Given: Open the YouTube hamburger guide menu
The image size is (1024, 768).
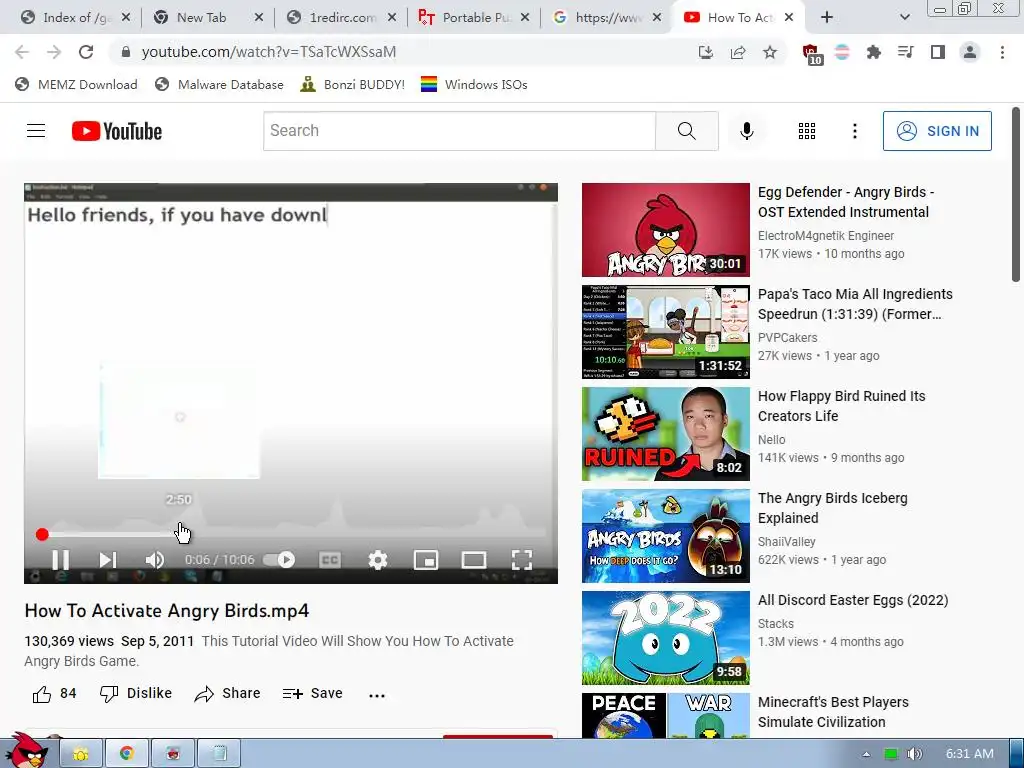Looking at the screenshot, I should click(x=36, y=131).
